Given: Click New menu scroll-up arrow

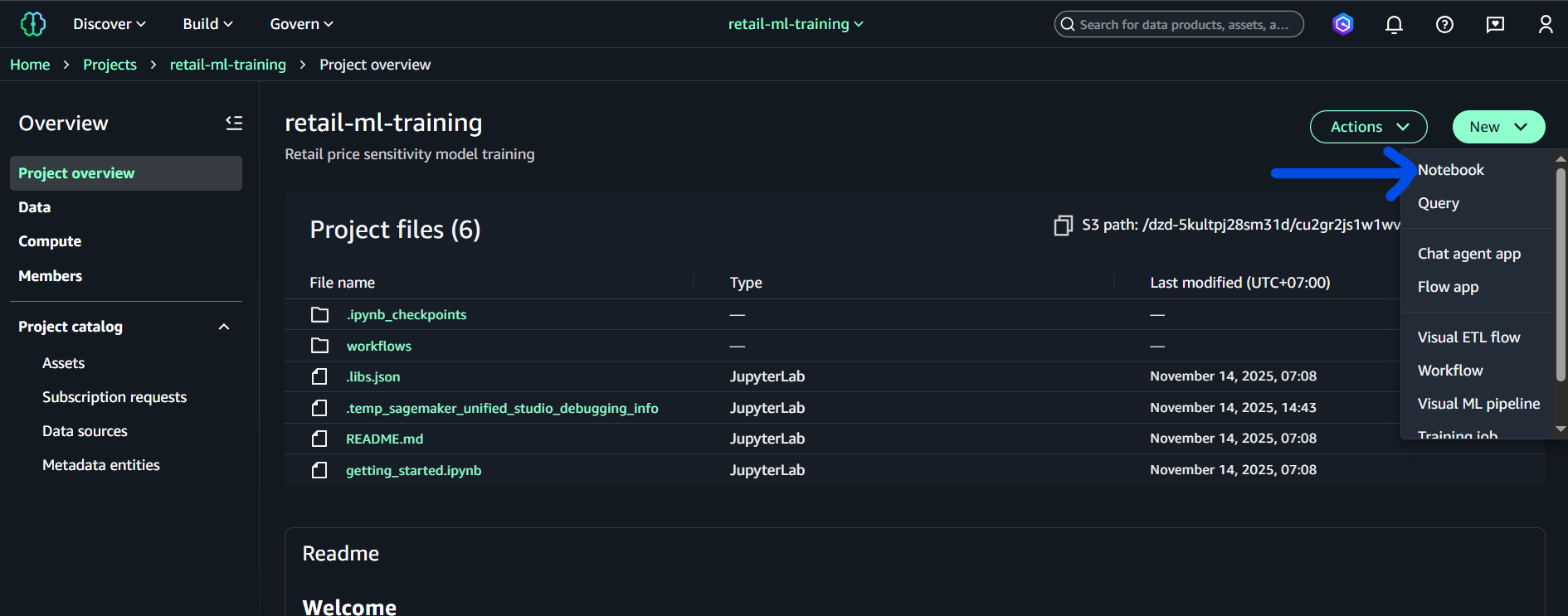Looking at the screenshot, I should (1561, 158).
